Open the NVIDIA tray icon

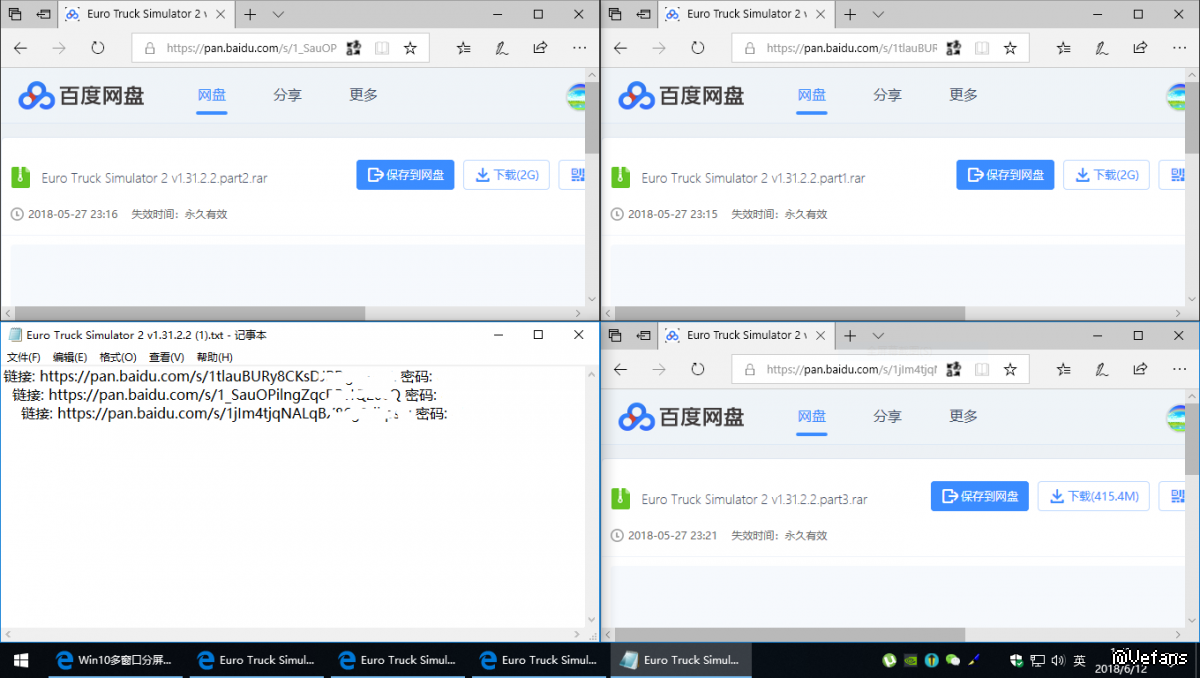[x=910, y=660]
